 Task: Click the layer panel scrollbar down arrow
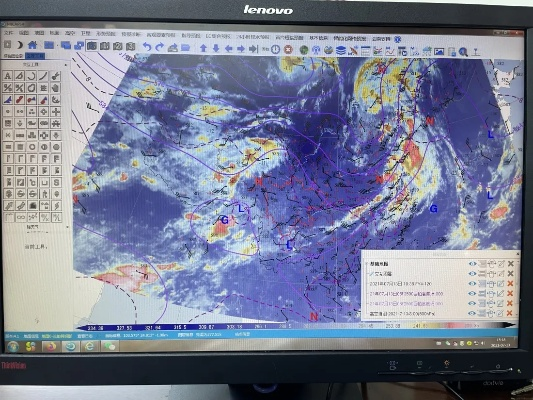point(518,315)
